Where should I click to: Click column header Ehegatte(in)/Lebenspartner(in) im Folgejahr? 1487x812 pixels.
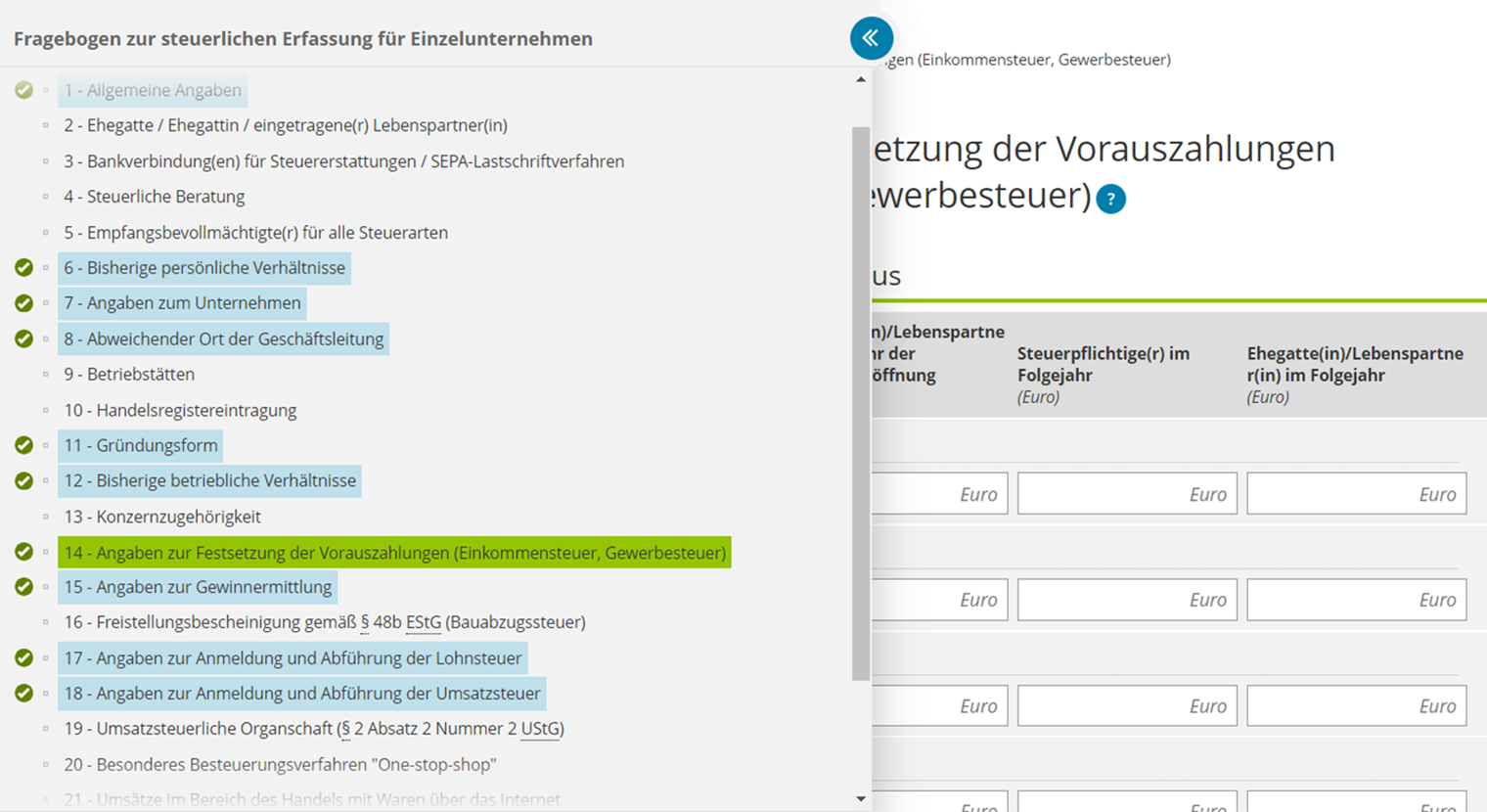click(x=1355, y=364)
